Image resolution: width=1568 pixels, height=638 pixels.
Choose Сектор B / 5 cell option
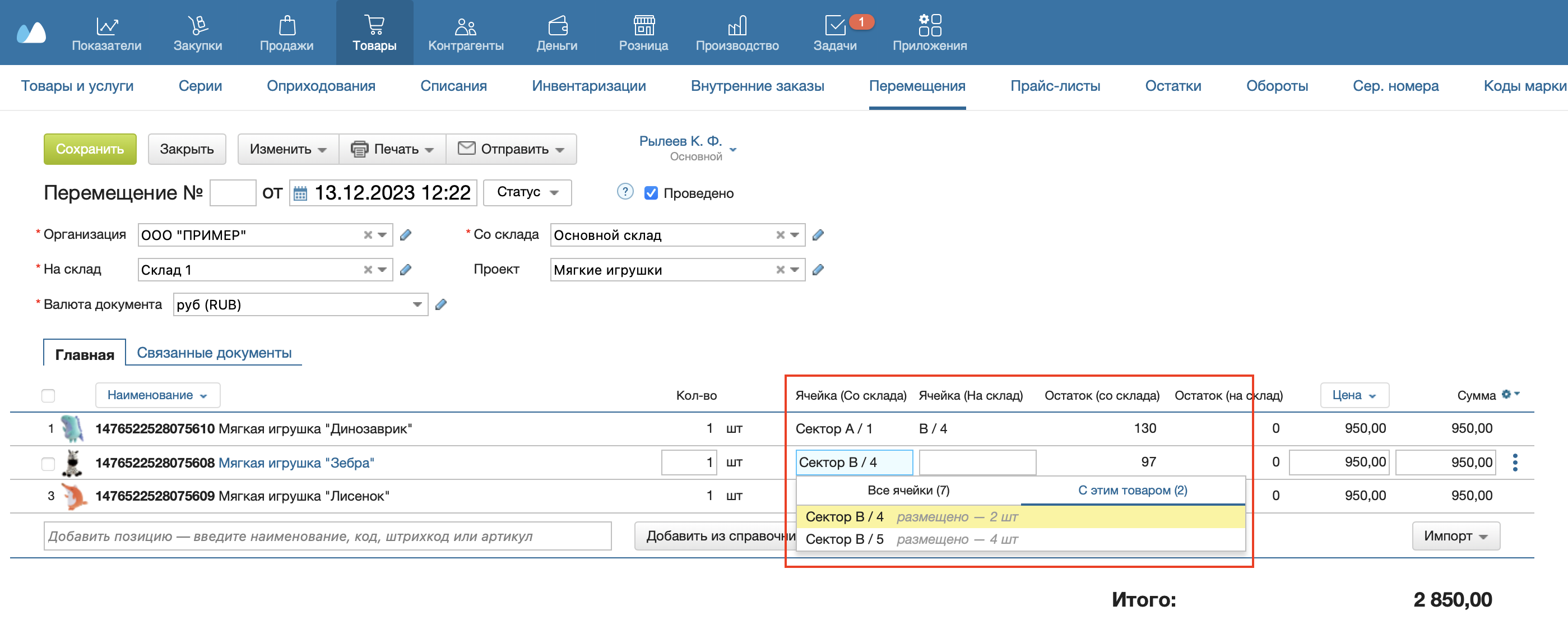pos(845,539)
